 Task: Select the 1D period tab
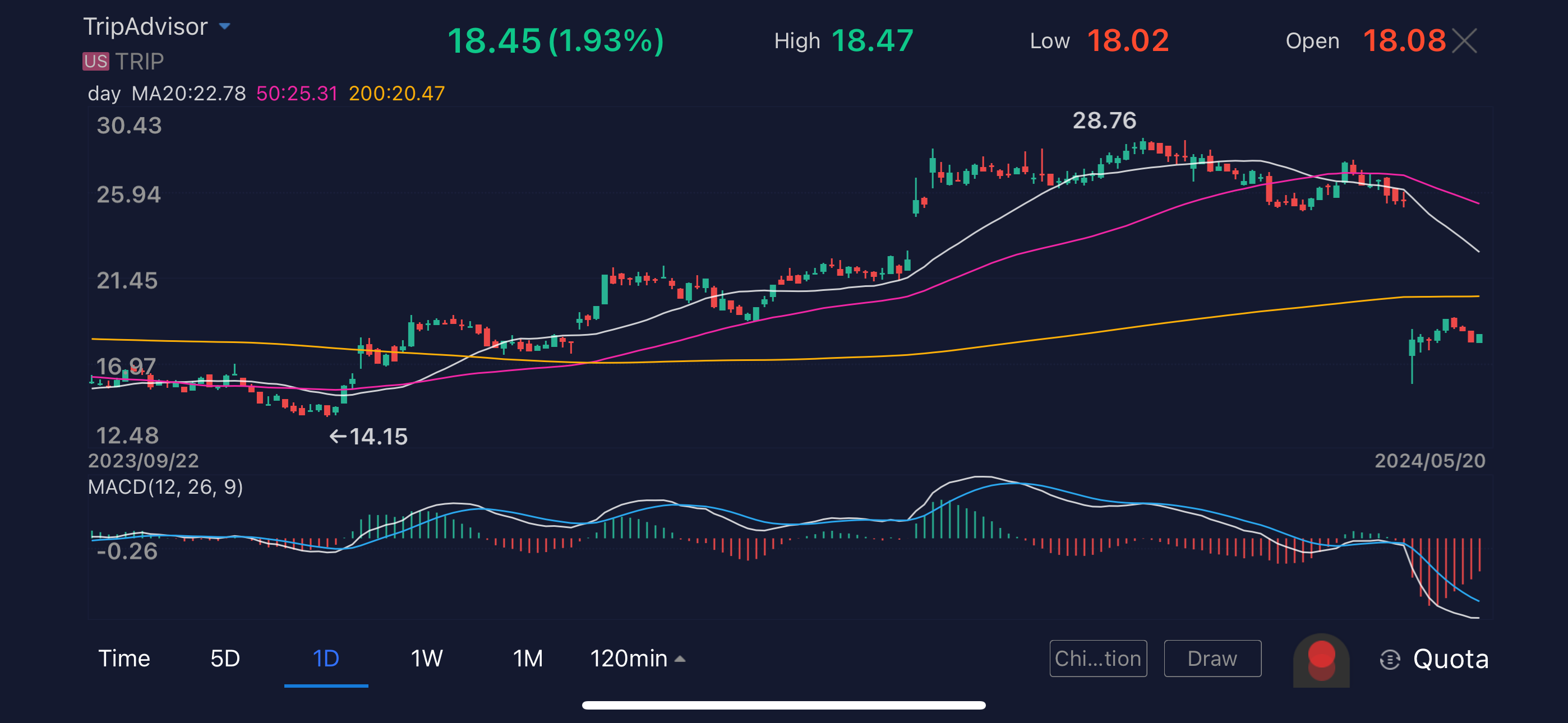326,659
